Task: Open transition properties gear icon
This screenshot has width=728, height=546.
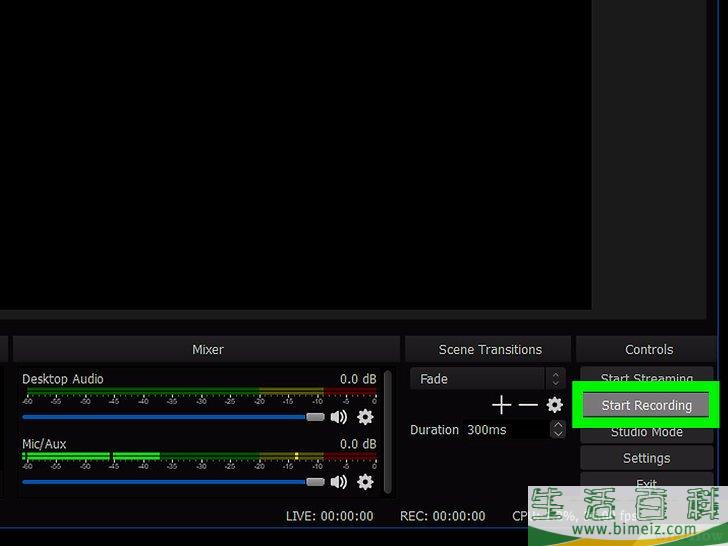Action: [x=554, y=405]
